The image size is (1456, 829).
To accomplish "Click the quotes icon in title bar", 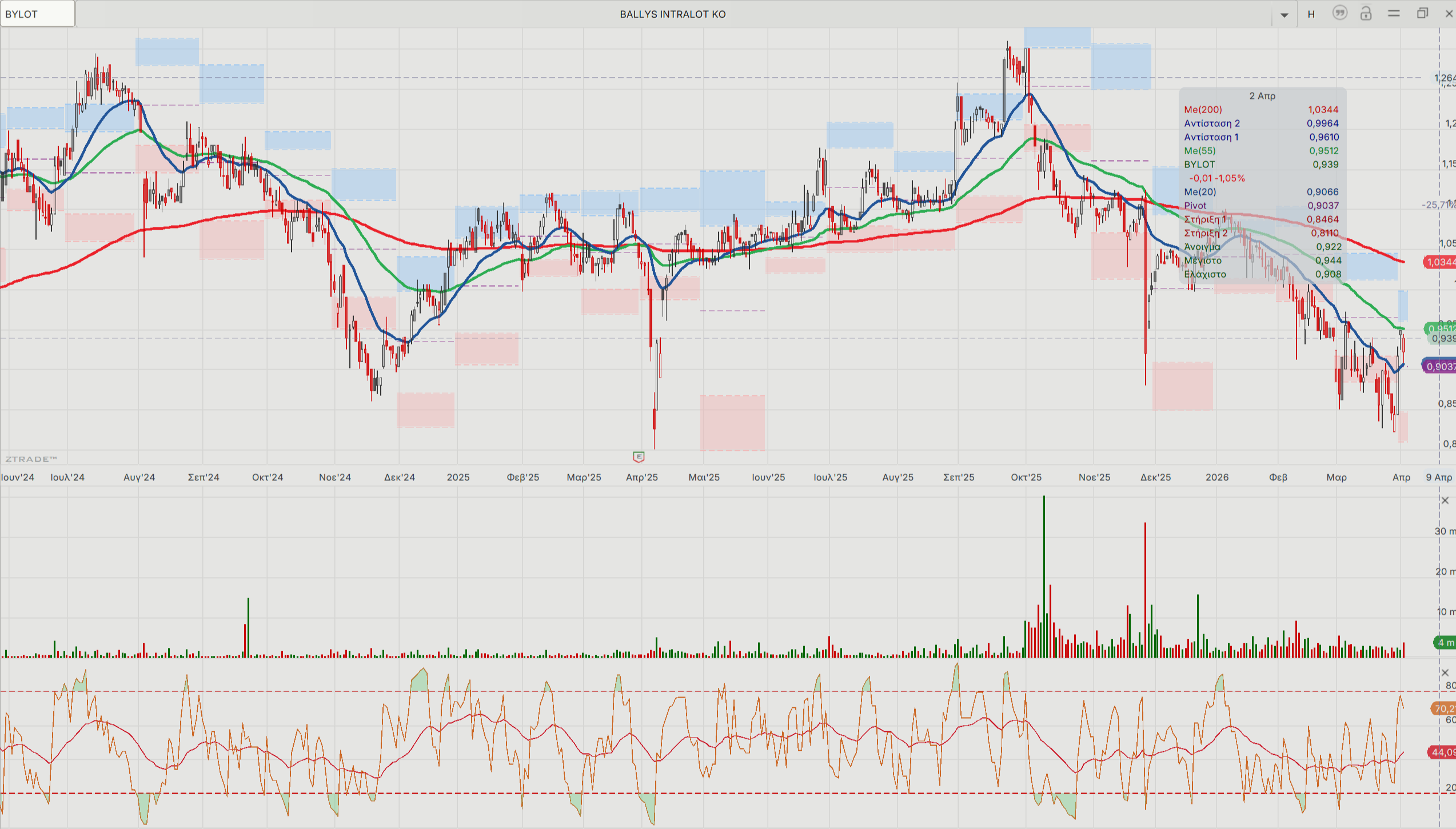I will 1339,13.
